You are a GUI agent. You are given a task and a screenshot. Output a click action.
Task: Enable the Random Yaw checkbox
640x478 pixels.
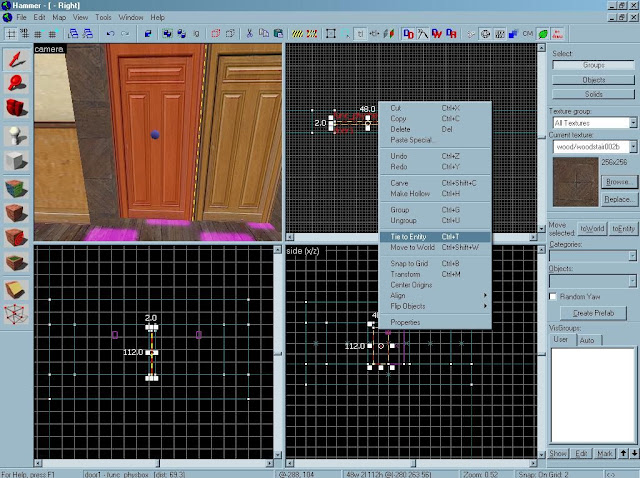coord(555,297)
